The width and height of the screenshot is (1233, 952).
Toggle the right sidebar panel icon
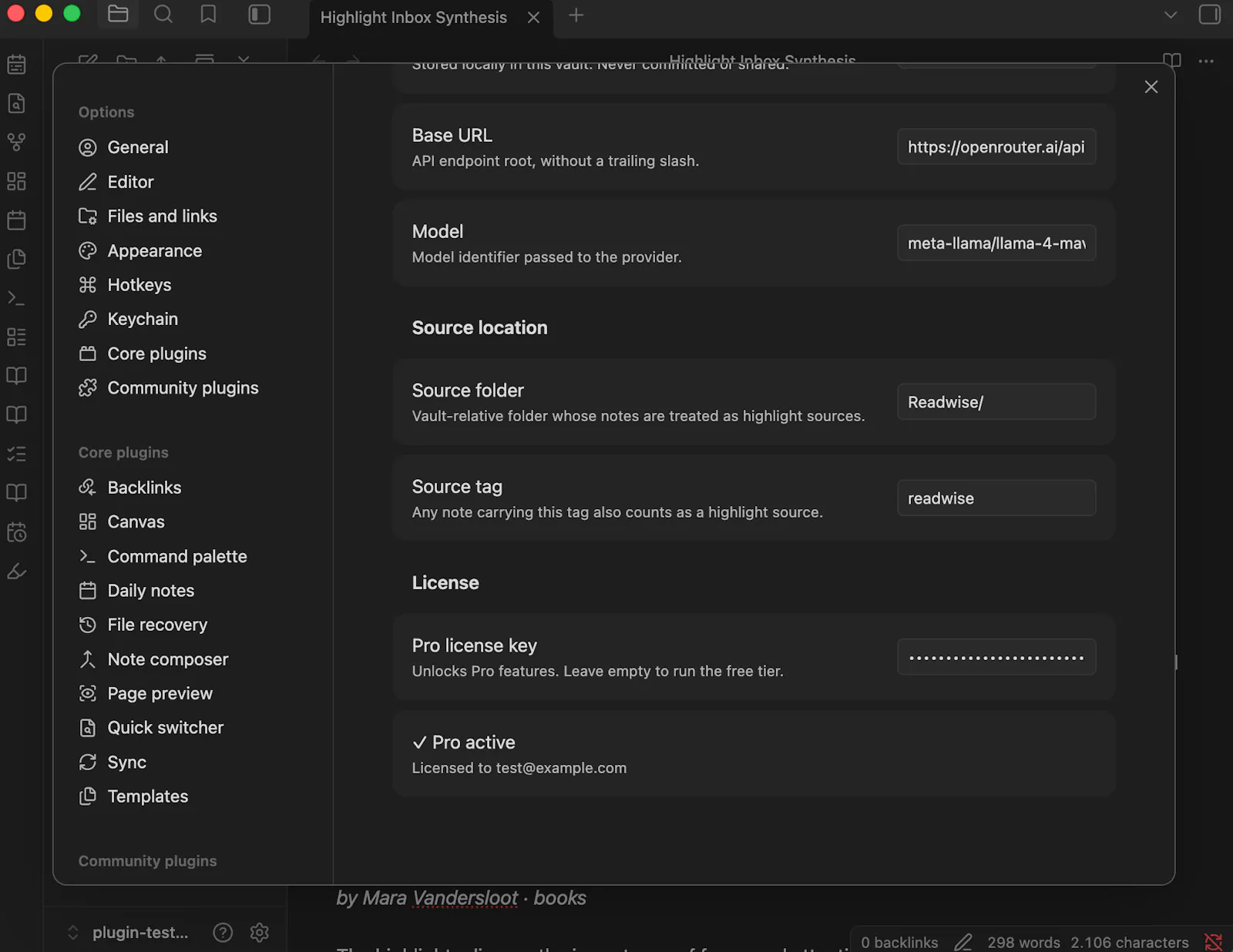(1210, 14)
